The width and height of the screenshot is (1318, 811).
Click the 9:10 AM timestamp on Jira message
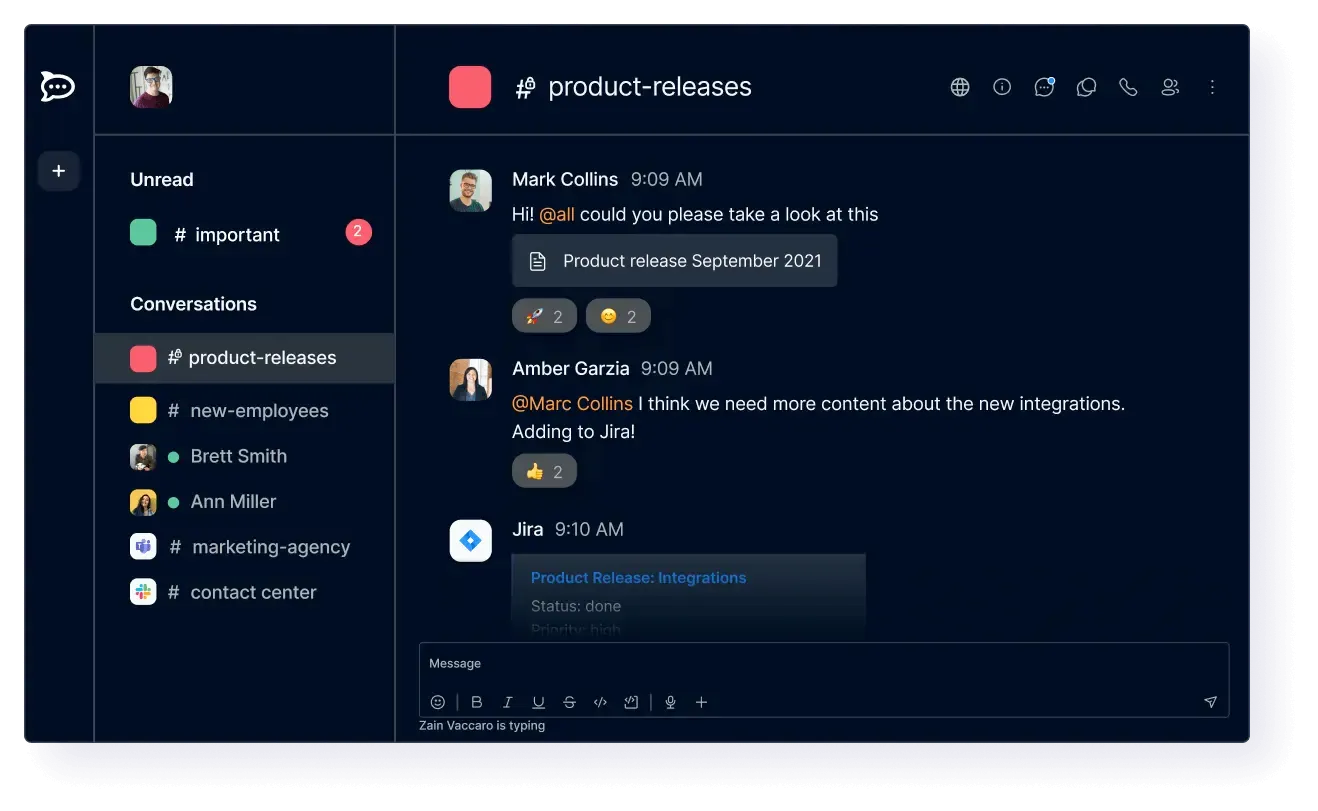click(589, 529)
